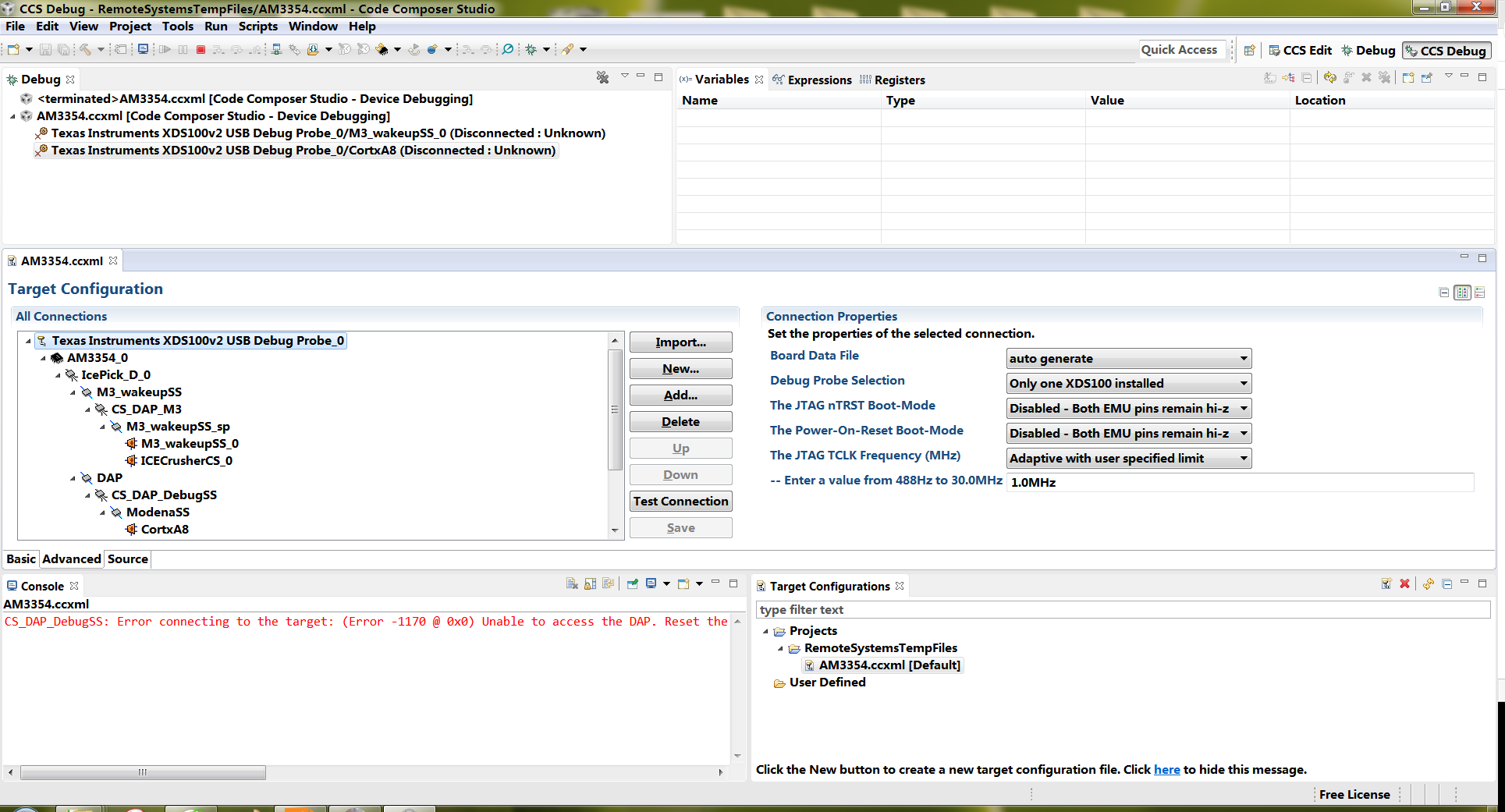Click the grid layout icon in Target Configuration editor

[x=1462, y=293]
